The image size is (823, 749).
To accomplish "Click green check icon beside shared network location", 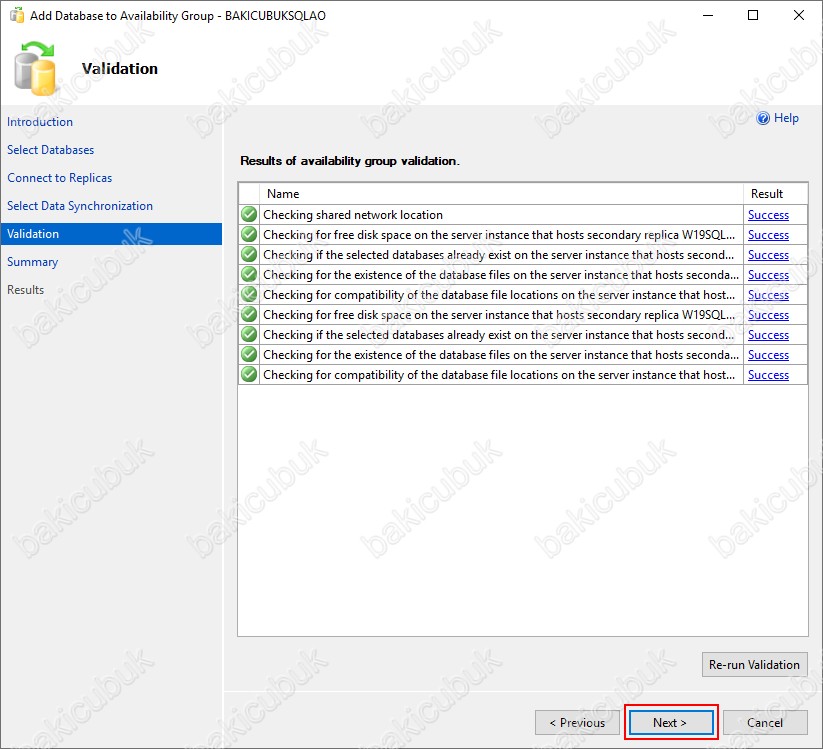I will pyautogui.click(x=249, y=215).
